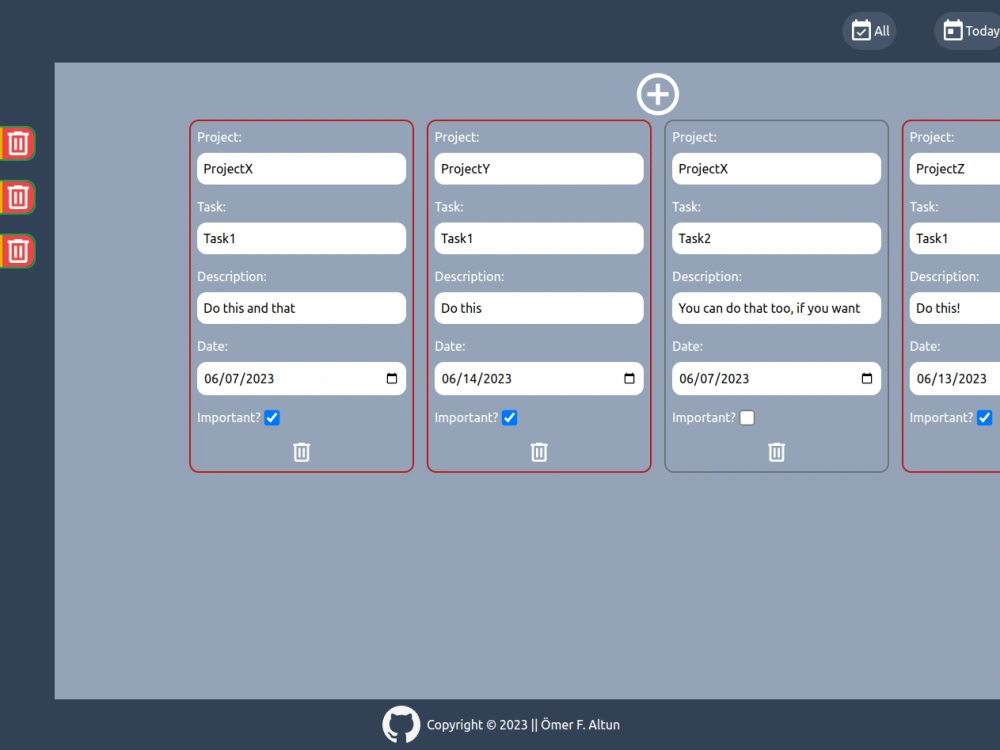Click the middle red trash icon in the sidebar
1000x750 pixels.
click(17, 197)
